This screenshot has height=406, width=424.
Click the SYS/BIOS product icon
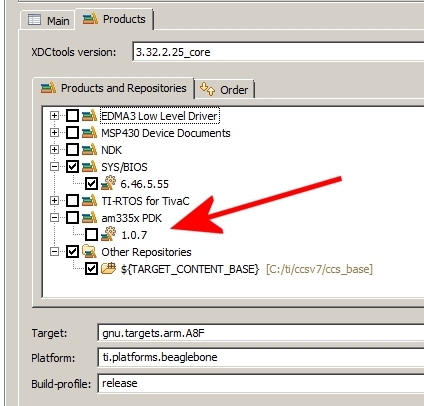(89, 167)
